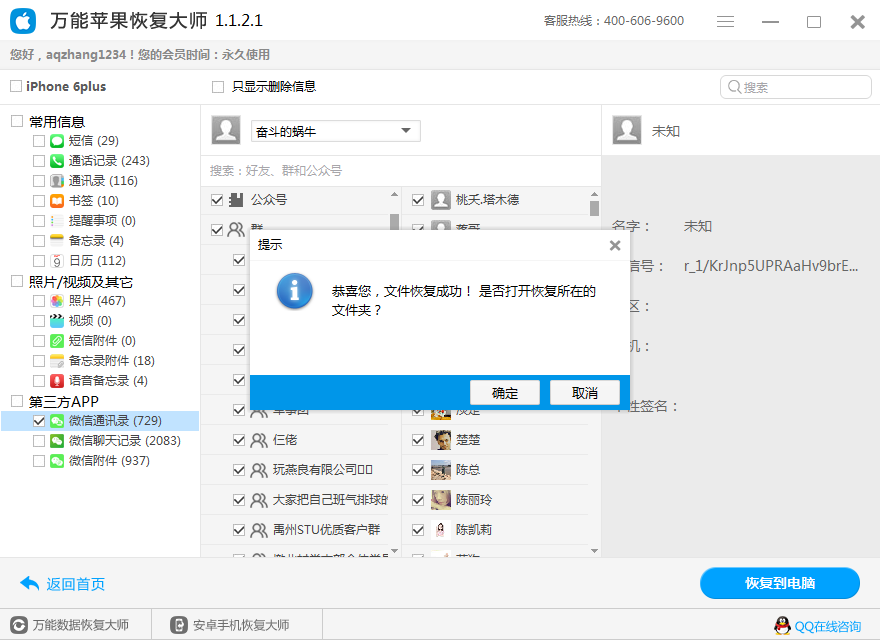Toggle the iPhone 6plus checkbox
This screenshot has height=640, width=880.
pyautogui.click(x=16, y=86)
